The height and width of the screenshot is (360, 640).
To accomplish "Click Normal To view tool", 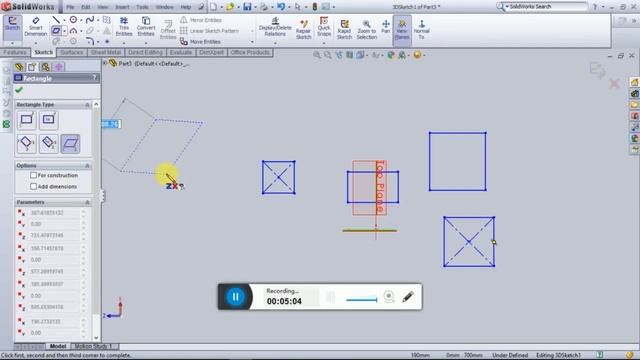I will click(x=421, y=29).
